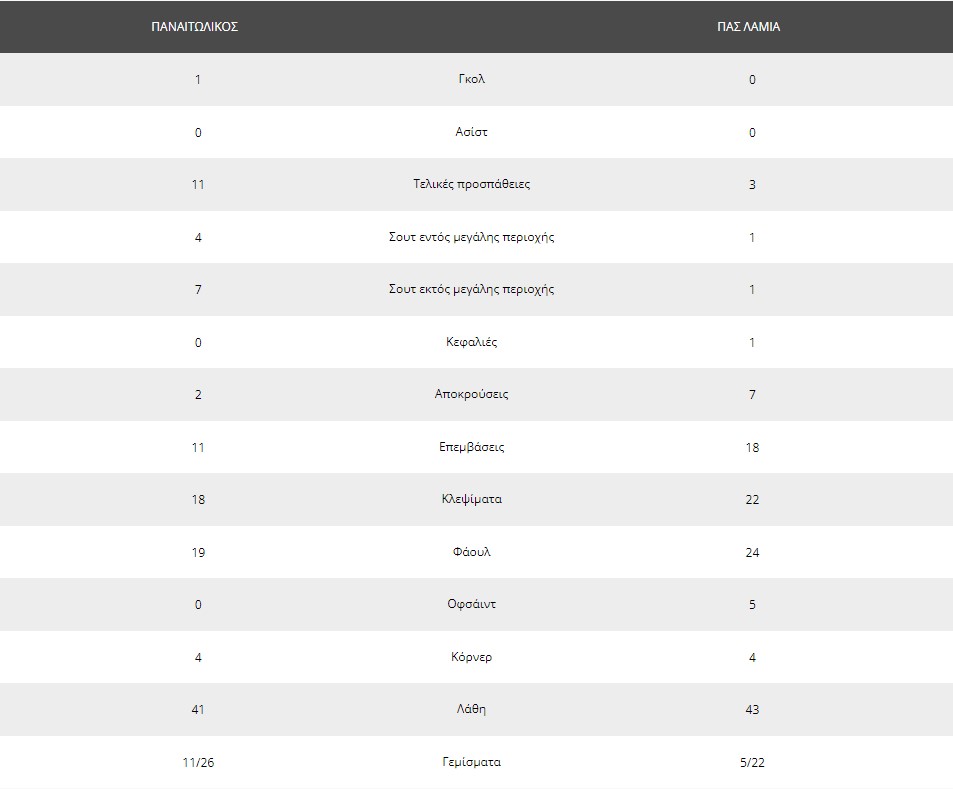Click Σουτ εντός μεγάλης περιοχής label

[472, 237]
